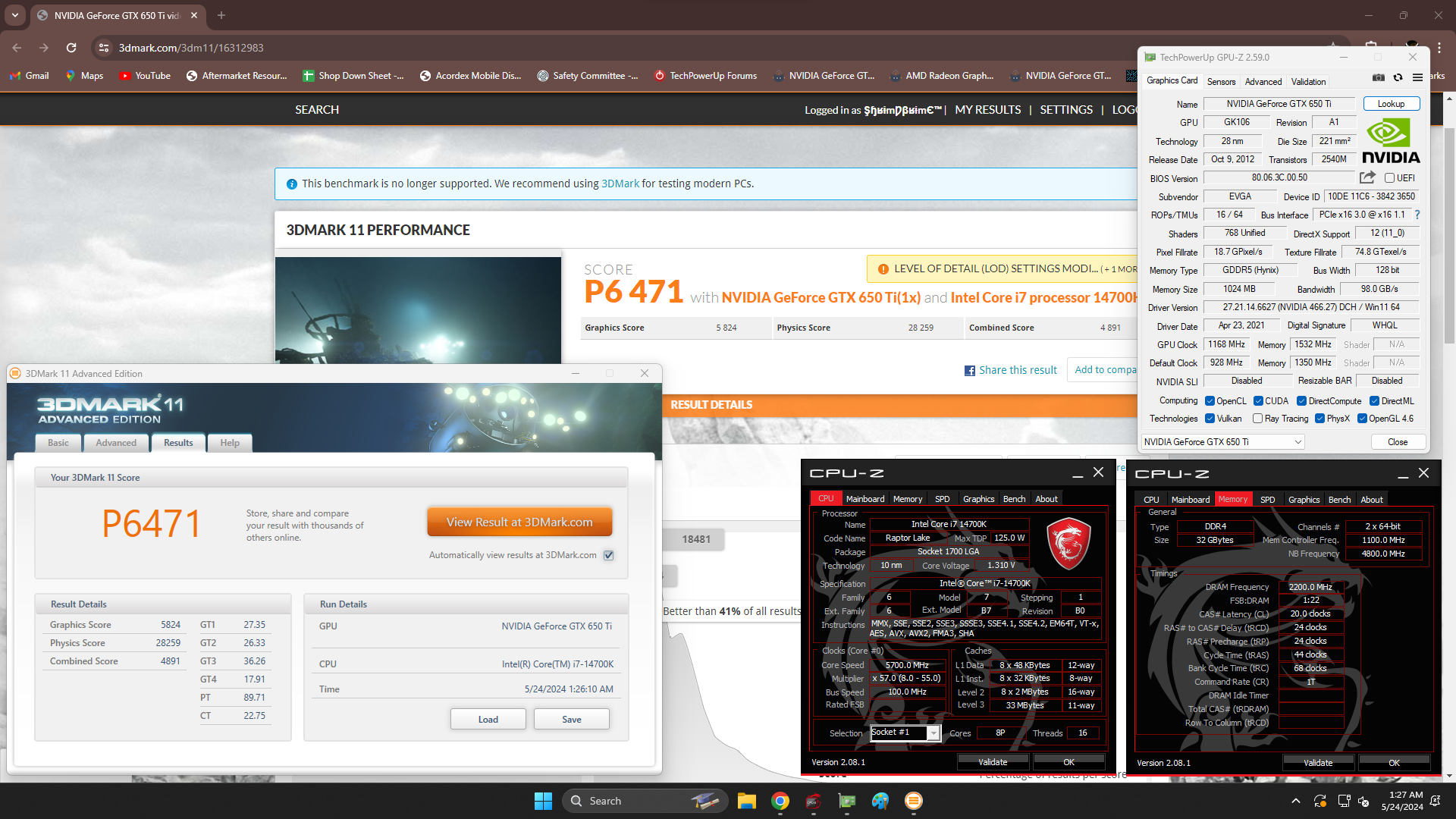The image size is (1456, 819).
Task: Open the Chrome tab search dropdown
Action: coord(15,15)
